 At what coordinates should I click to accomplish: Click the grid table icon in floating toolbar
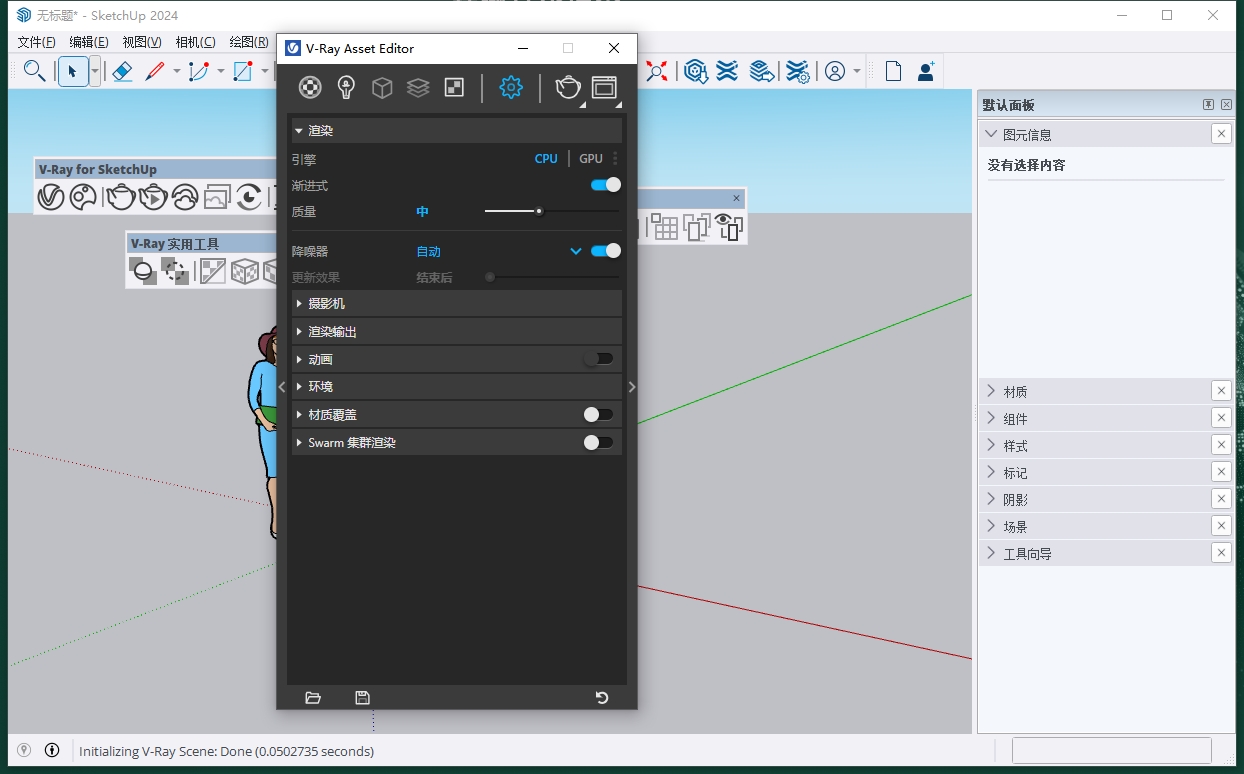665,227
